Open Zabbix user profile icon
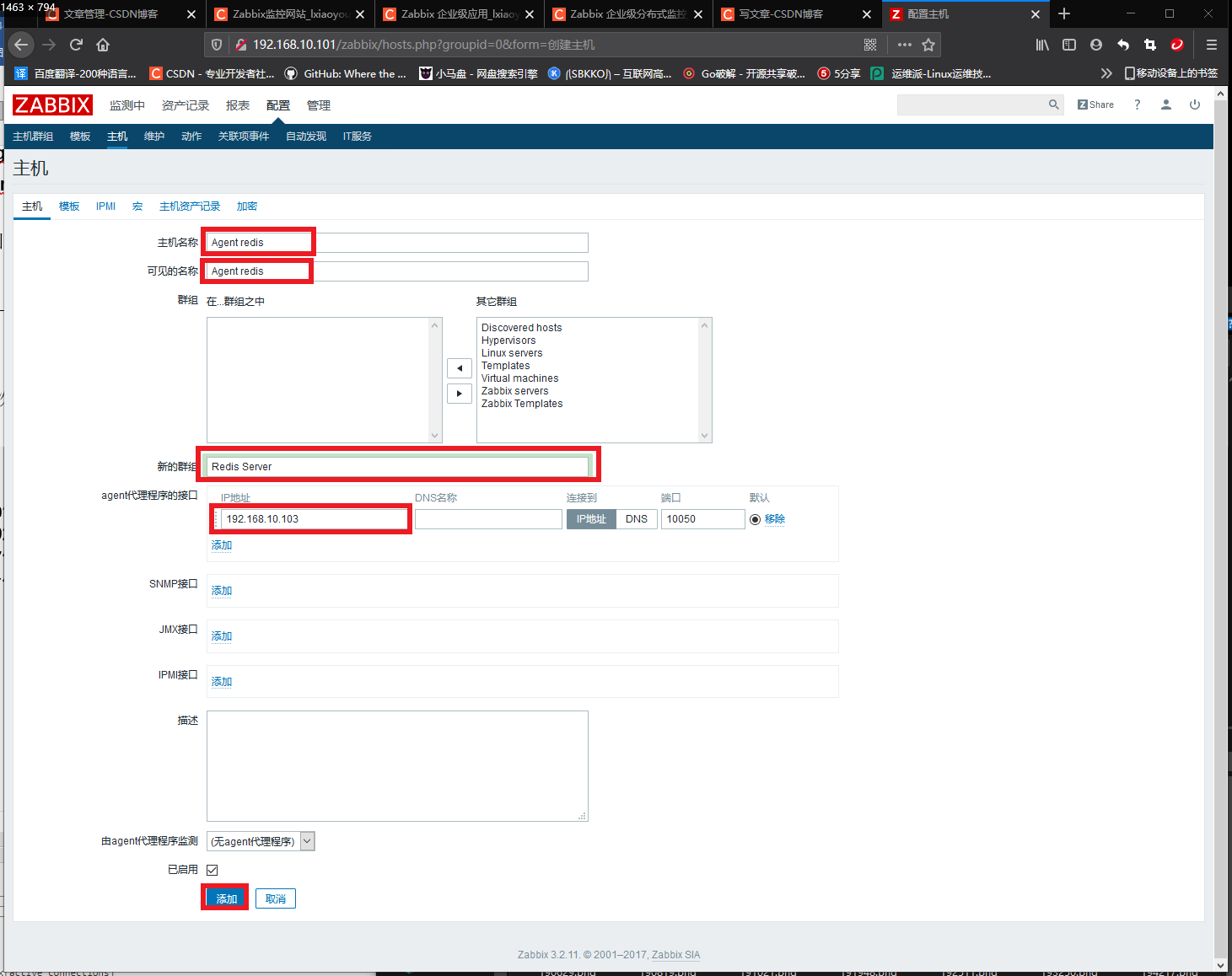The height and width of the screenshot is (976, 1232). 1166,105
